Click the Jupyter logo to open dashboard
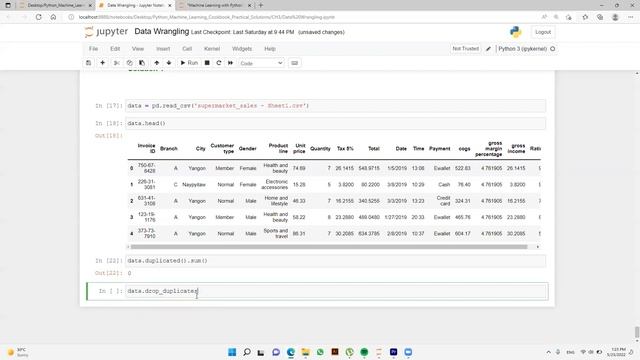 click(106, 32)
